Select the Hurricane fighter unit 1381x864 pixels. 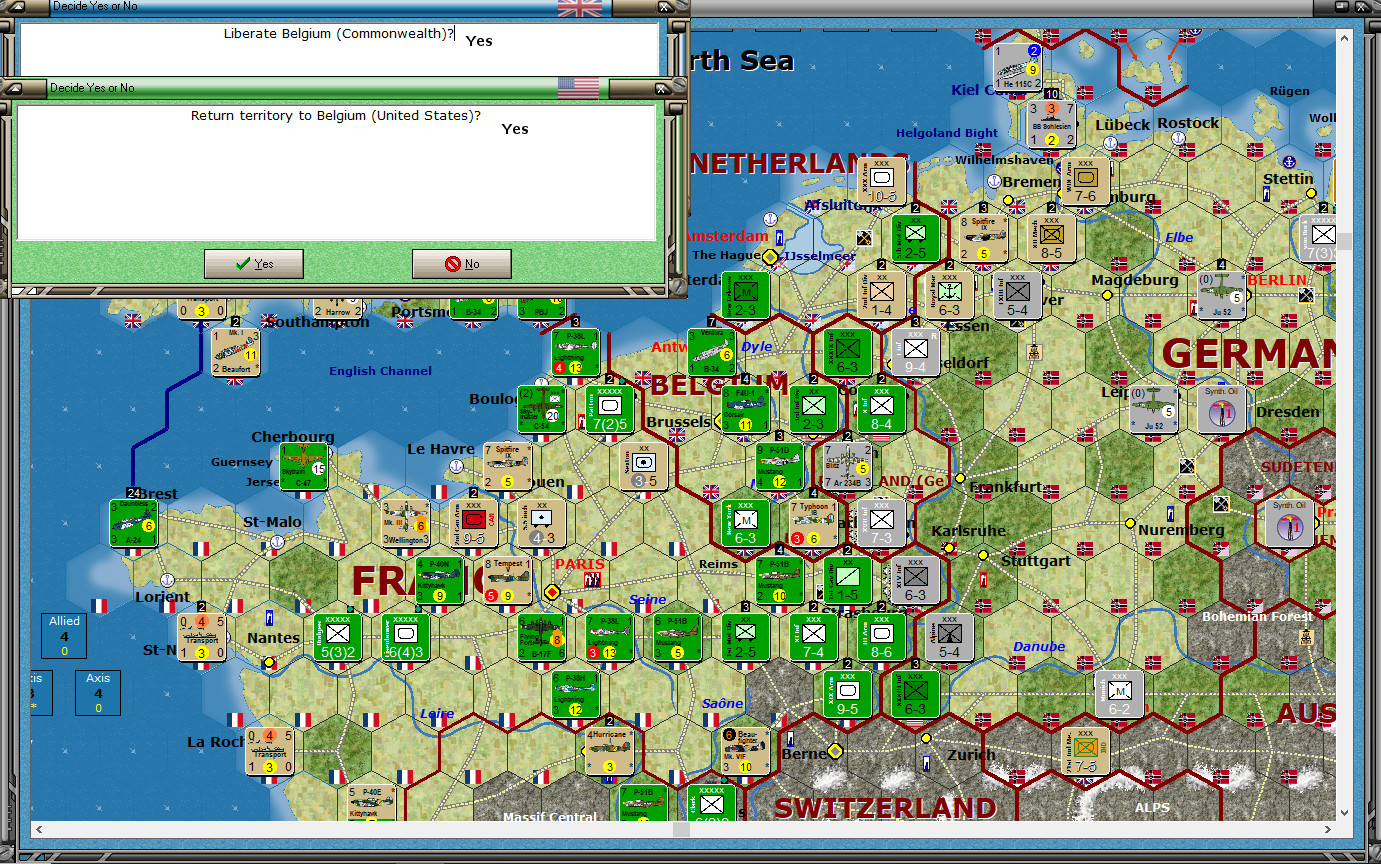coord(610,751)
